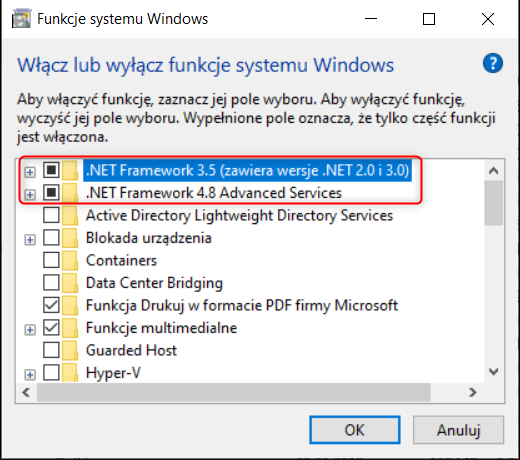Viewport: 520px width, 460px height.
Task: Uncheck Funkcja Drukuj w formacie PDF checkbox
Action: (51, 305)
